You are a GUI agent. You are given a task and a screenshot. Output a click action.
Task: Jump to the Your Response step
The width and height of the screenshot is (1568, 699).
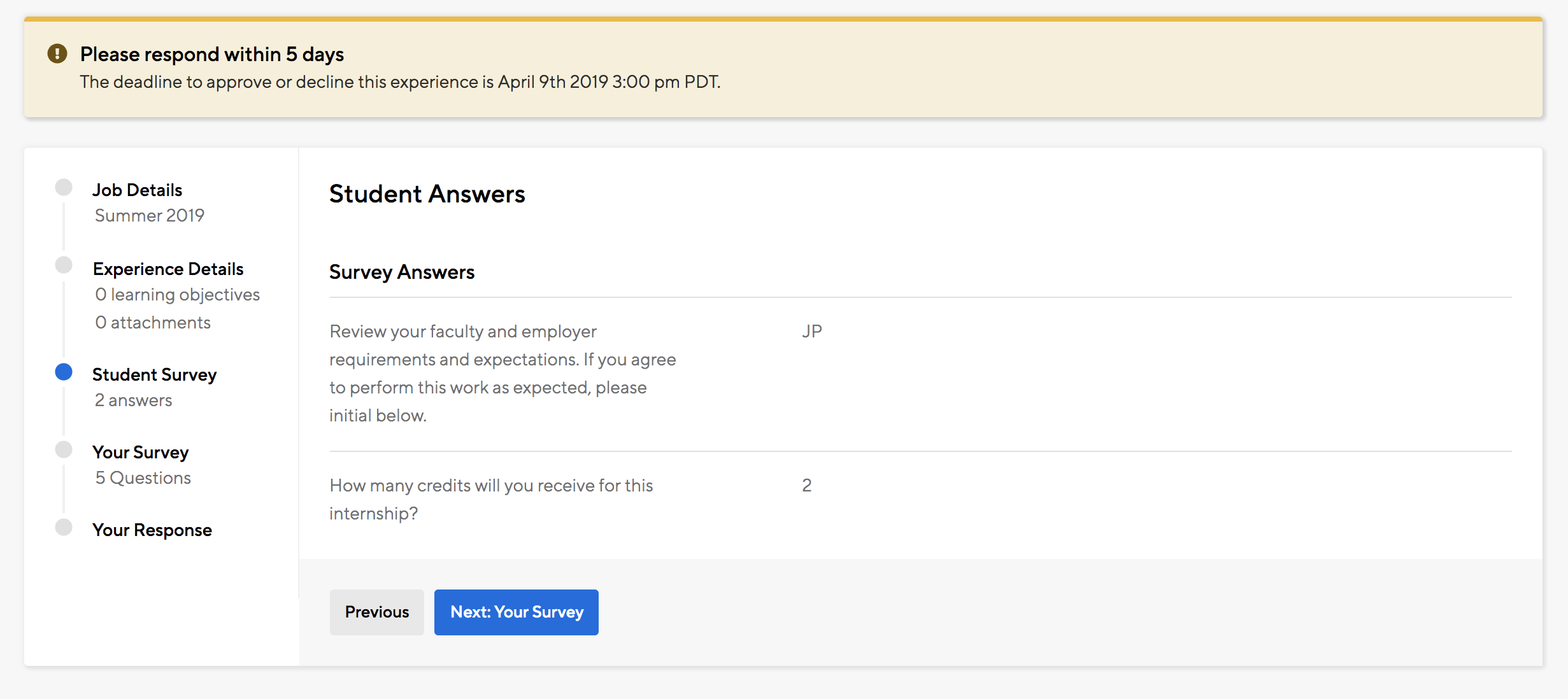152,530
